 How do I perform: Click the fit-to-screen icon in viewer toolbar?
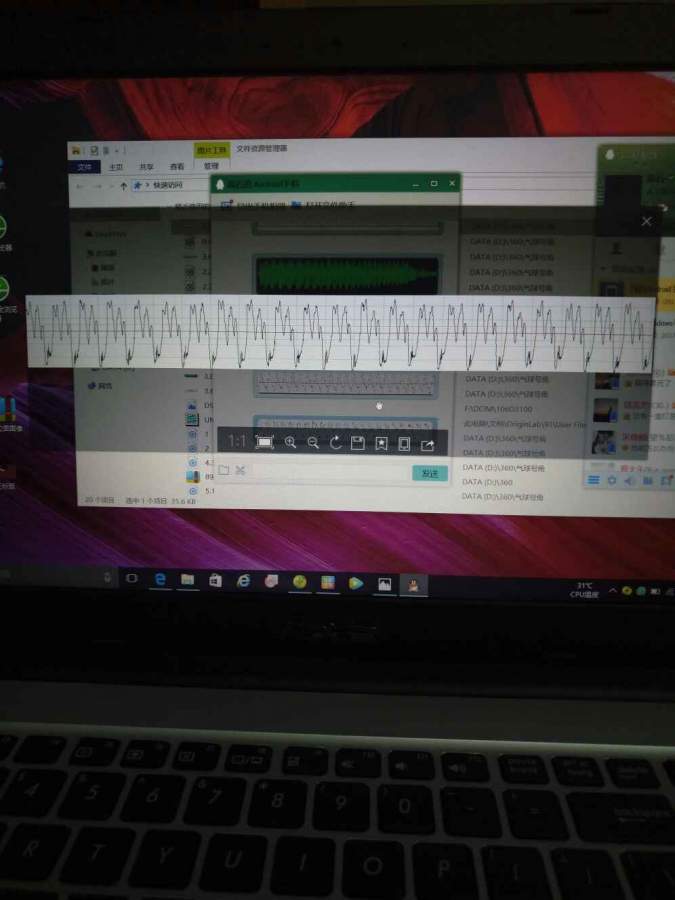pyautogui.click(x=264, y=443)
